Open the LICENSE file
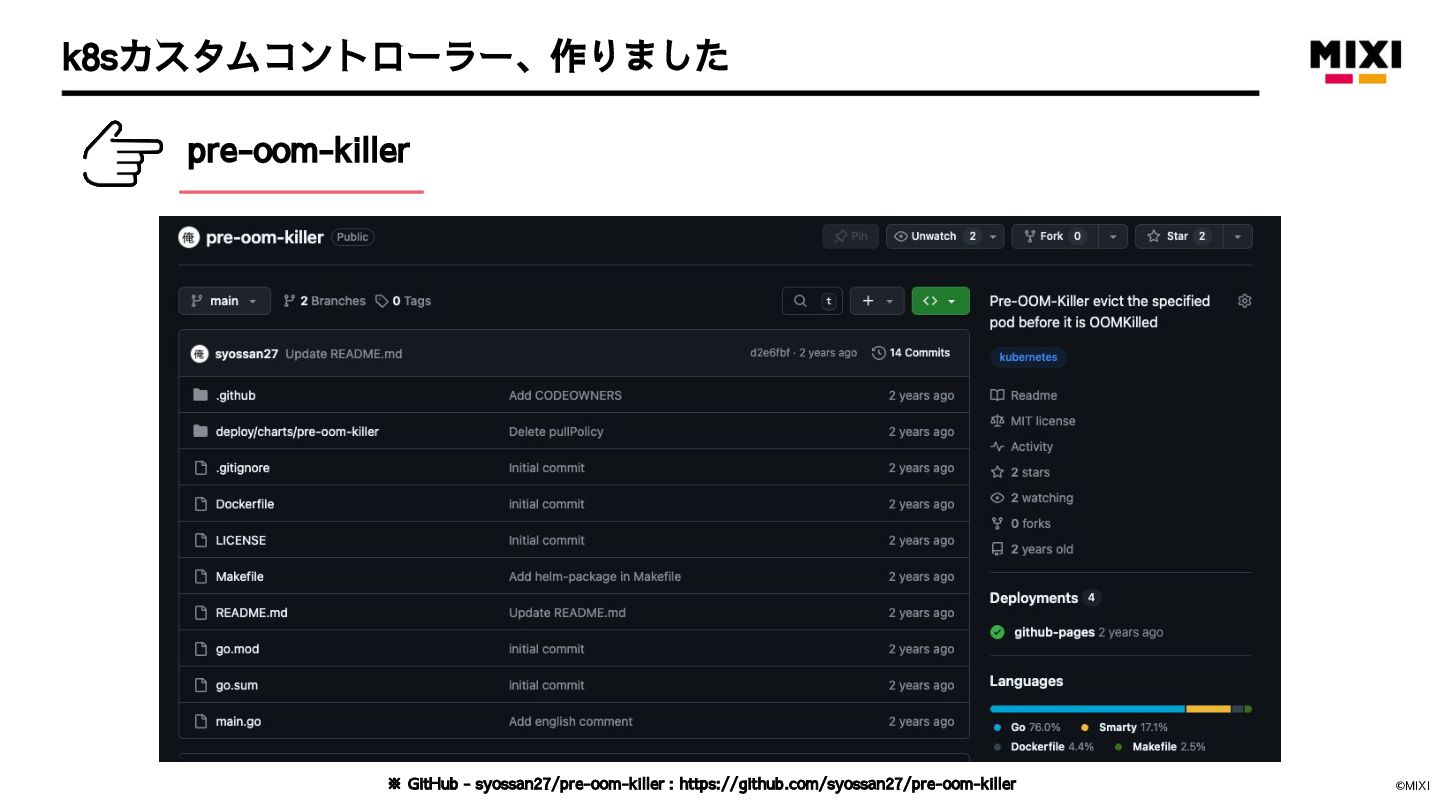The height and width of the screenshot is (810, 1440). pyautogui.click(x=240, y=540)
